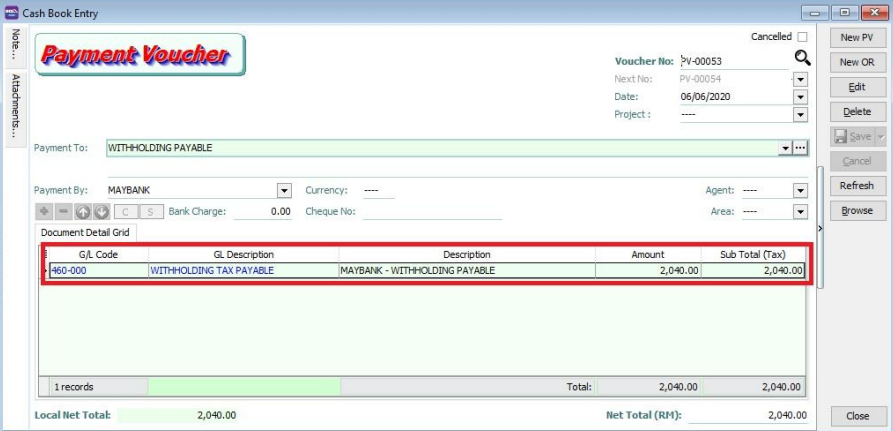The height and width of the screenshot is (431, 893).
Task: Expand the Agent dropdown
Action: (x=800, y=190)
